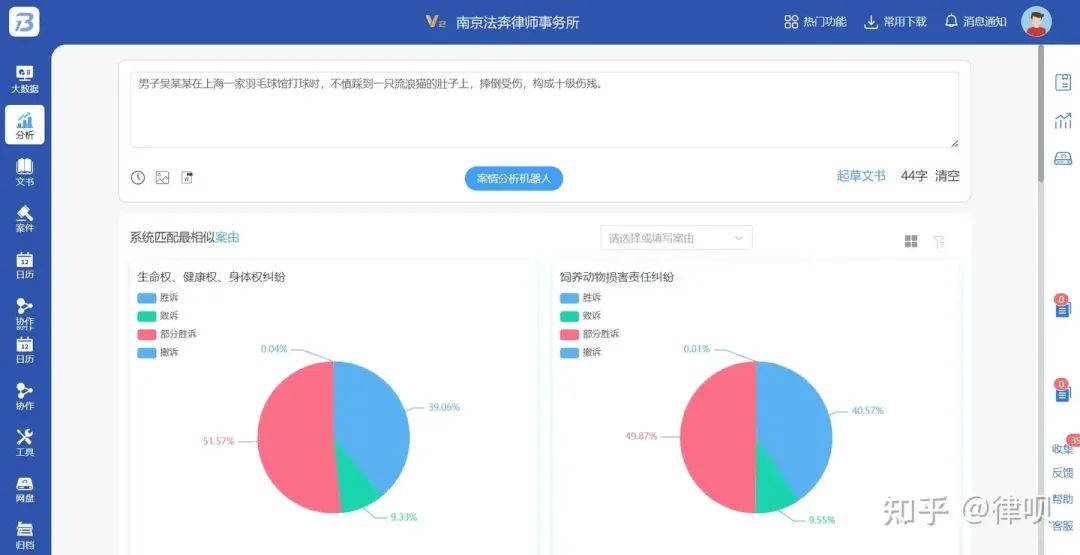Screen dimensions: 1080x555
Task: Click the save disk icon in the right panel
Action: (1063, 82)
